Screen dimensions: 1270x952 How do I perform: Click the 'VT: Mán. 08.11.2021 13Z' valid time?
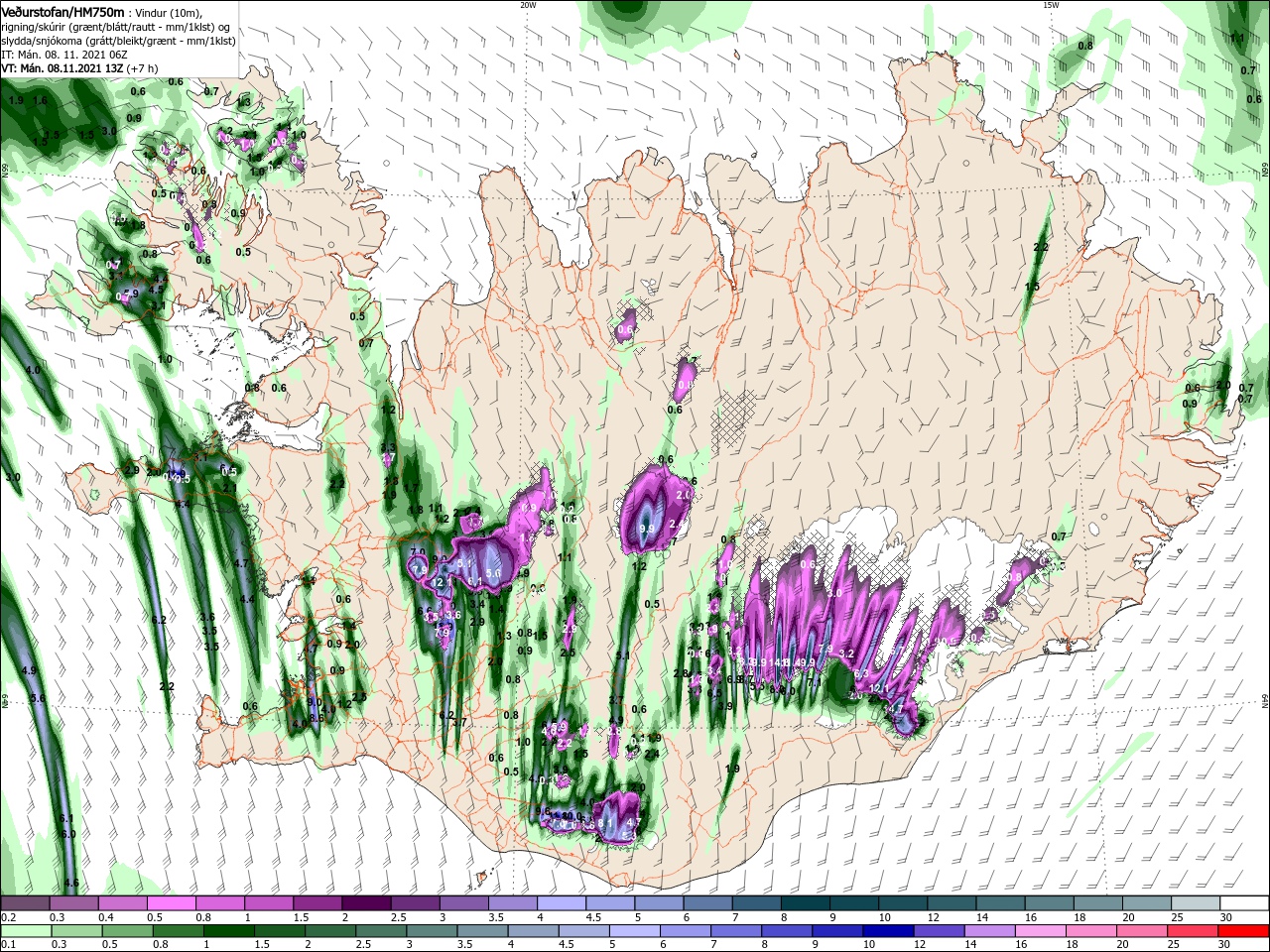pyautogui.click(x=64, y=68)
